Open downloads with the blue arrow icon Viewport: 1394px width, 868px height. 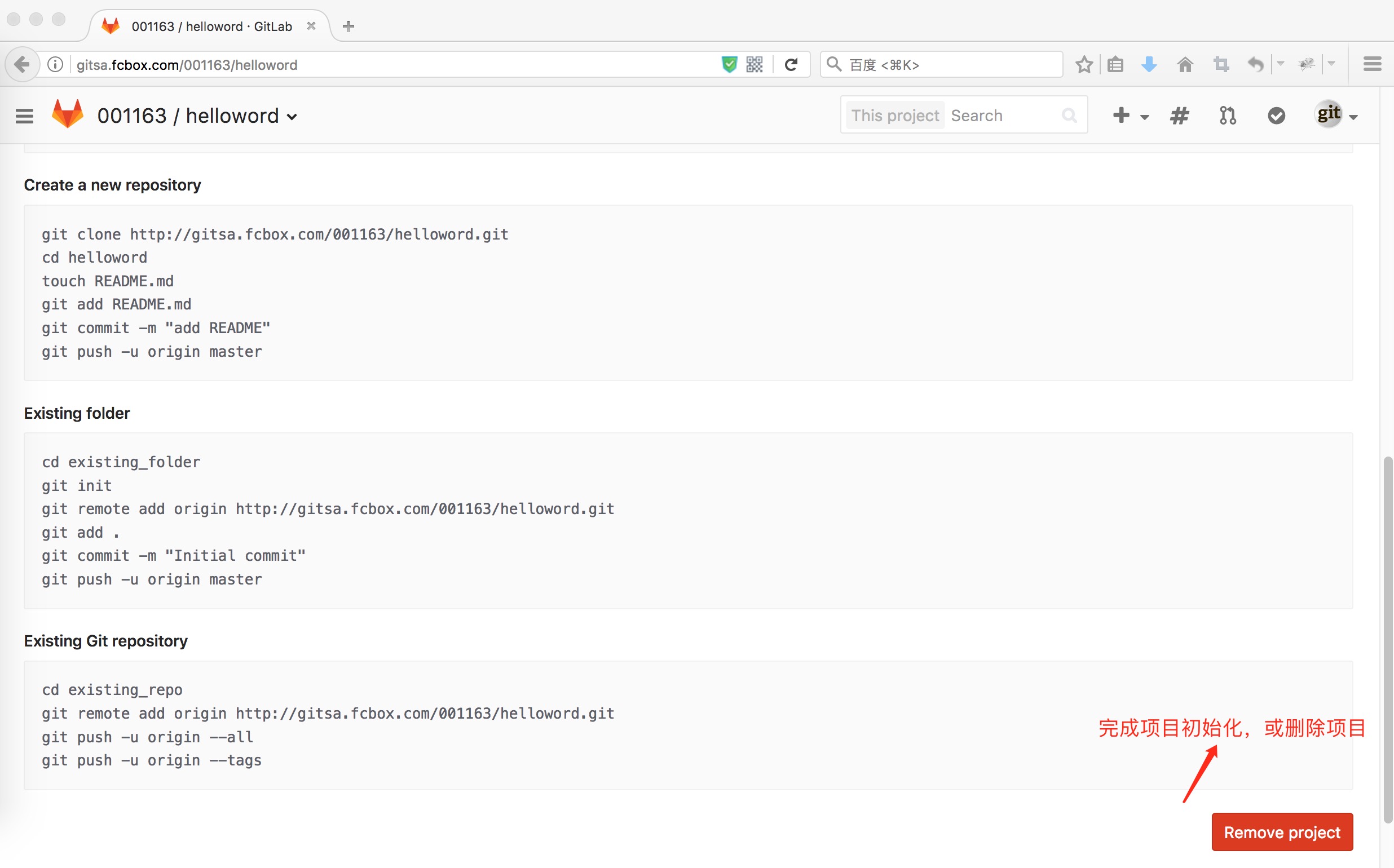point(1149,64)
